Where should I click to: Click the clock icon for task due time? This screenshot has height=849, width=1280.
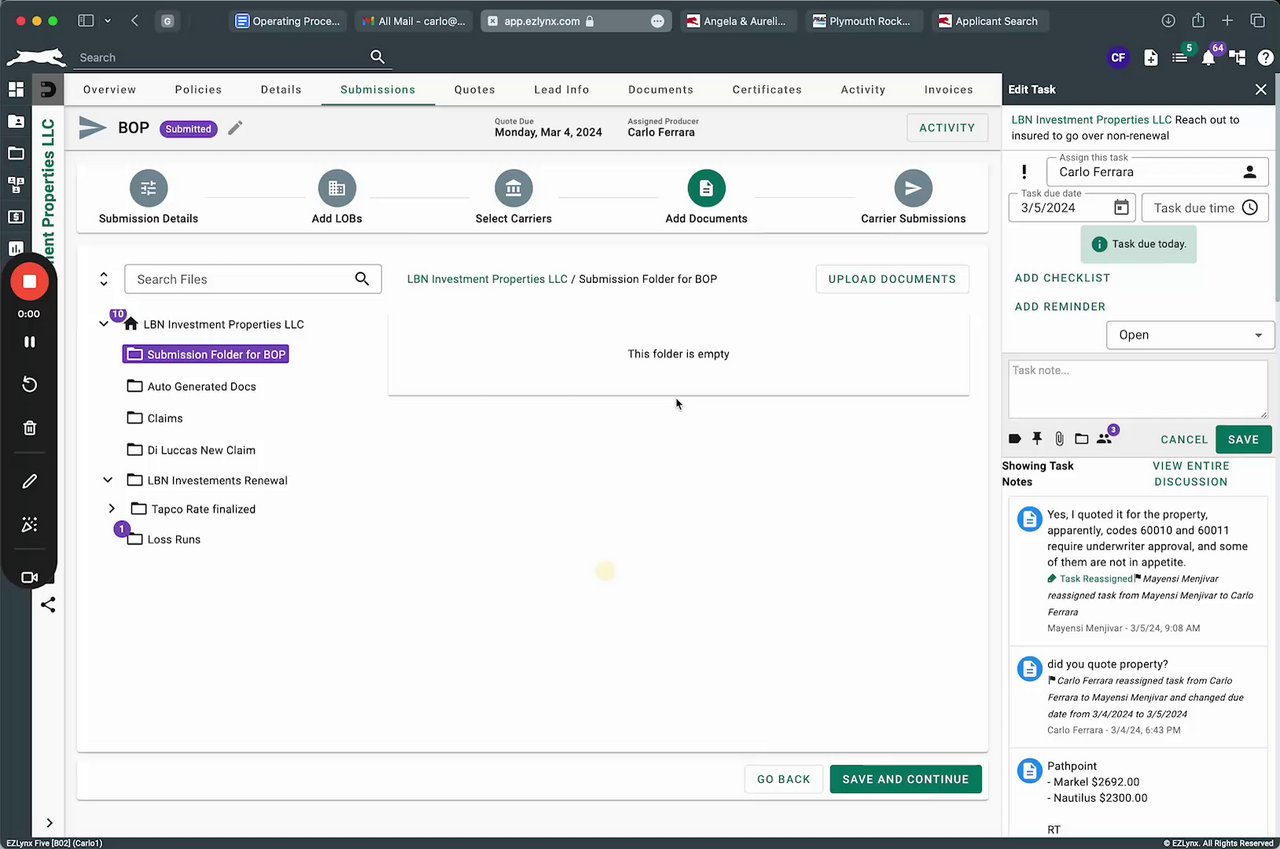pos(1250,208)
